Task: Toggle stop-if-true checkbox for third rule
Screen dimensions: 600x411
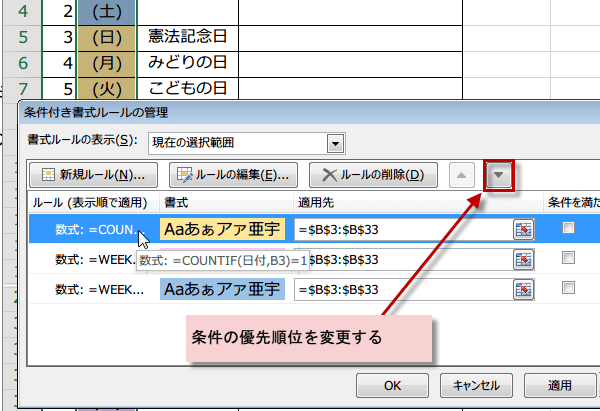Action: pyautogui.click(x=568, y=287)
